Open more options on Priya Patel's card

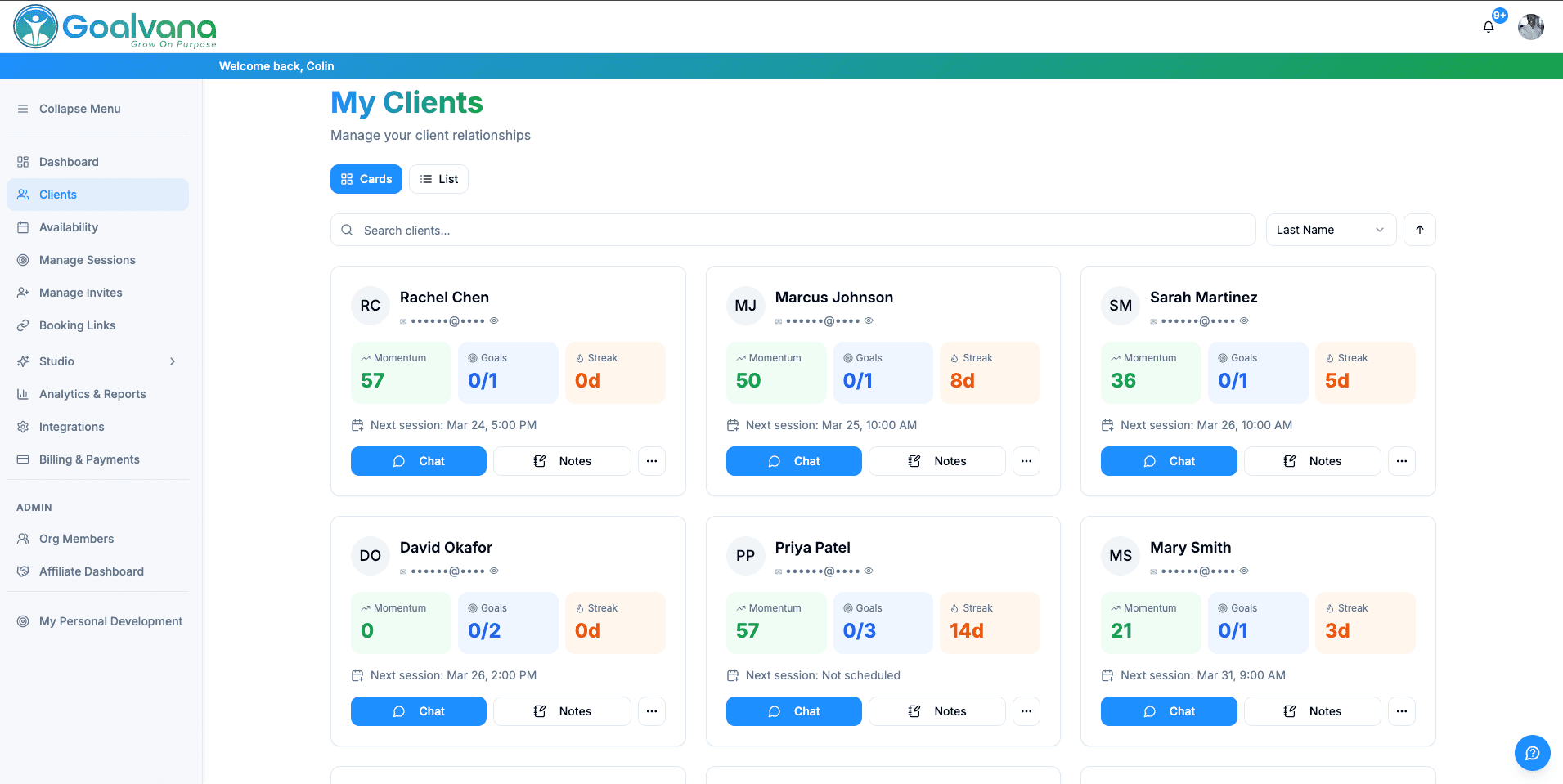click(1026, 711)
